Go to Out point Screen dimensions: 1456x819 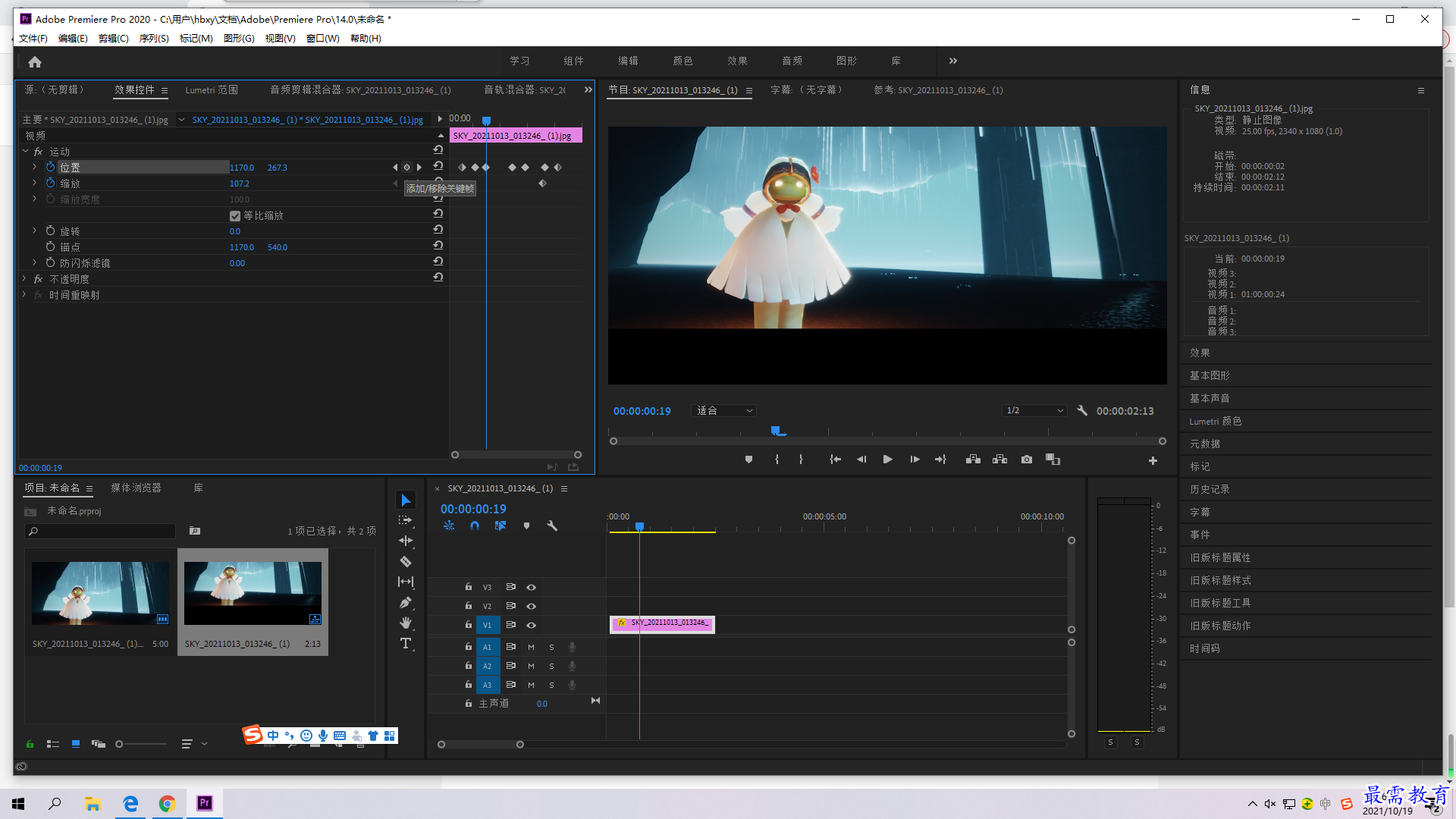940,460
